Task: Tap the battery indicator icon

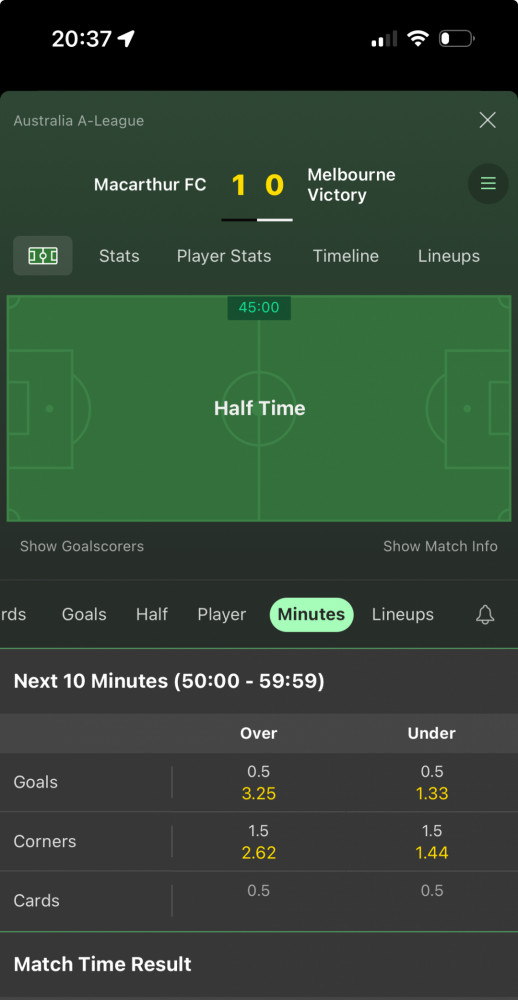Action: pyautogui.click(x=456, y=39)
